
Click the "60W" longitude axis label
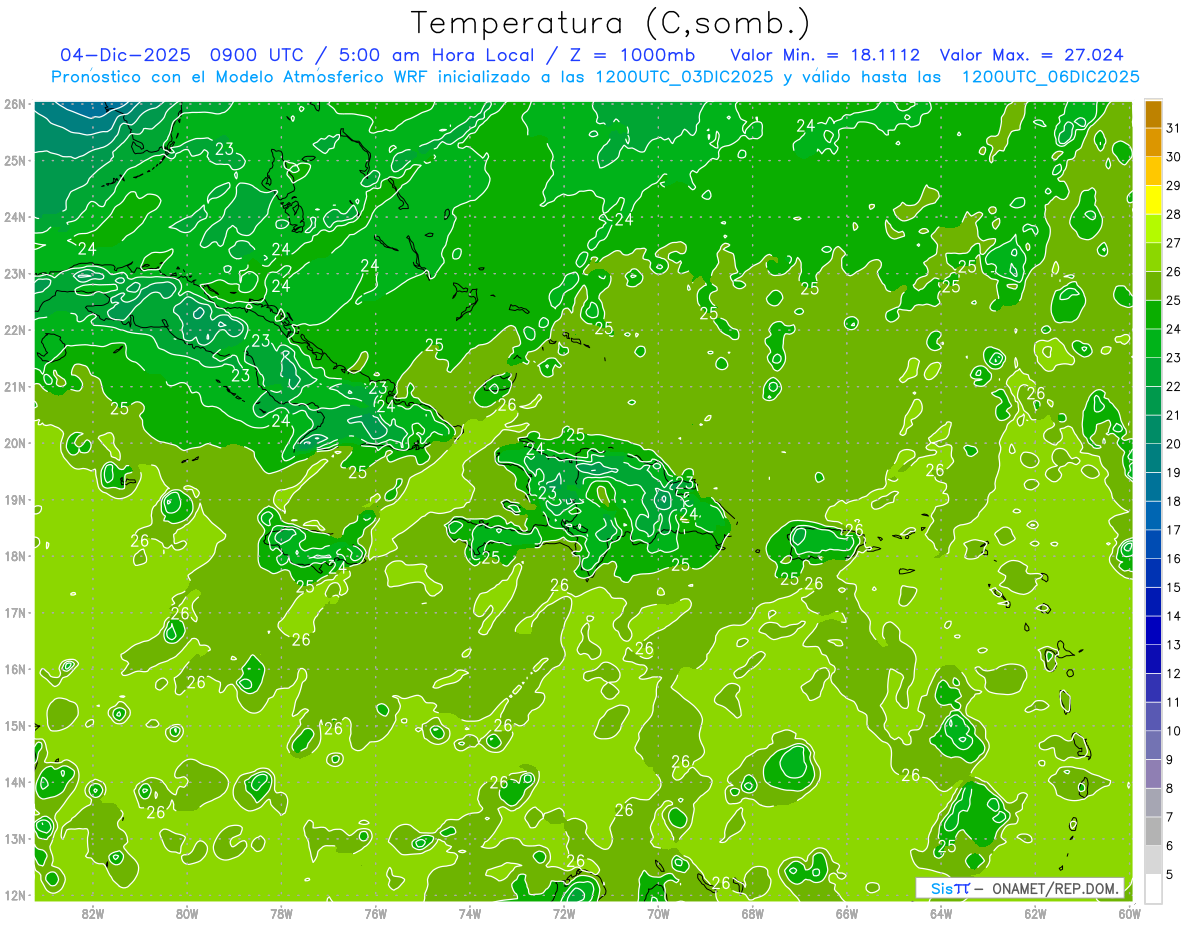tap(1130, 913)
